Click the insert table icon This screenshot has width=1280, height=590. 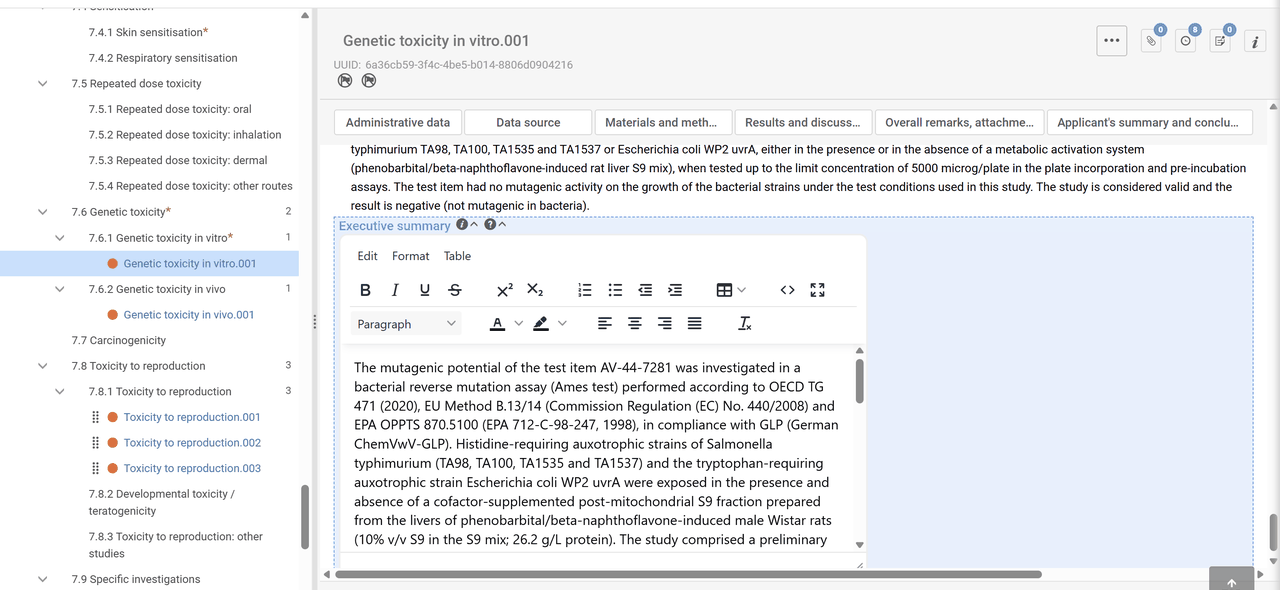click(725, 290)
